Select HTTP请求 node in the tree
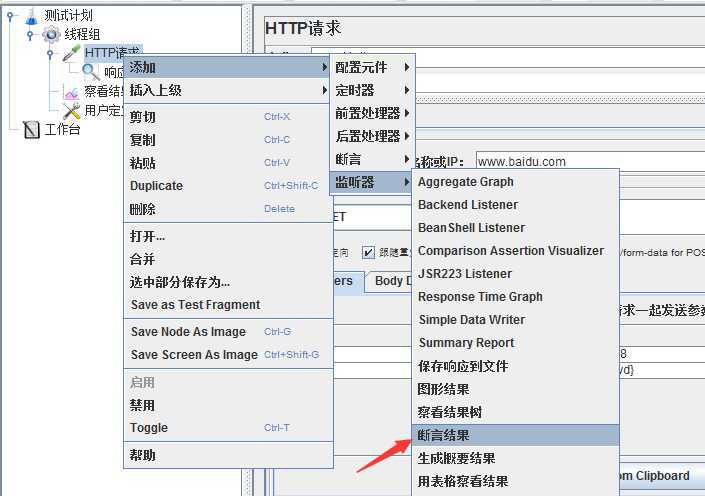Screen dimensions: 705x496 tap(112, 53)
